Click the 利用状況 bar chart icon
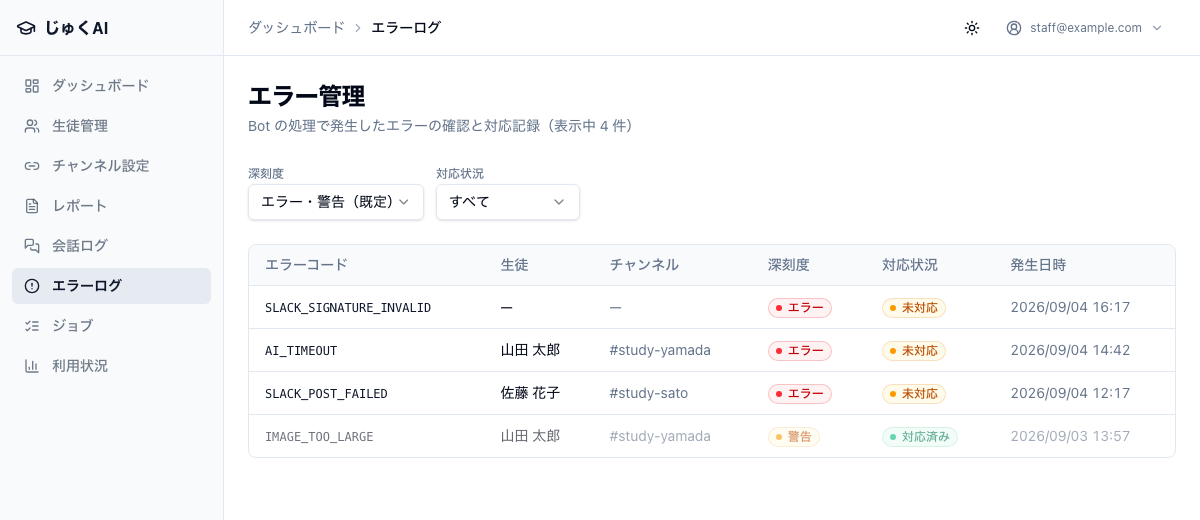This screenshot has width=1200, height=520. click(32, 366)
